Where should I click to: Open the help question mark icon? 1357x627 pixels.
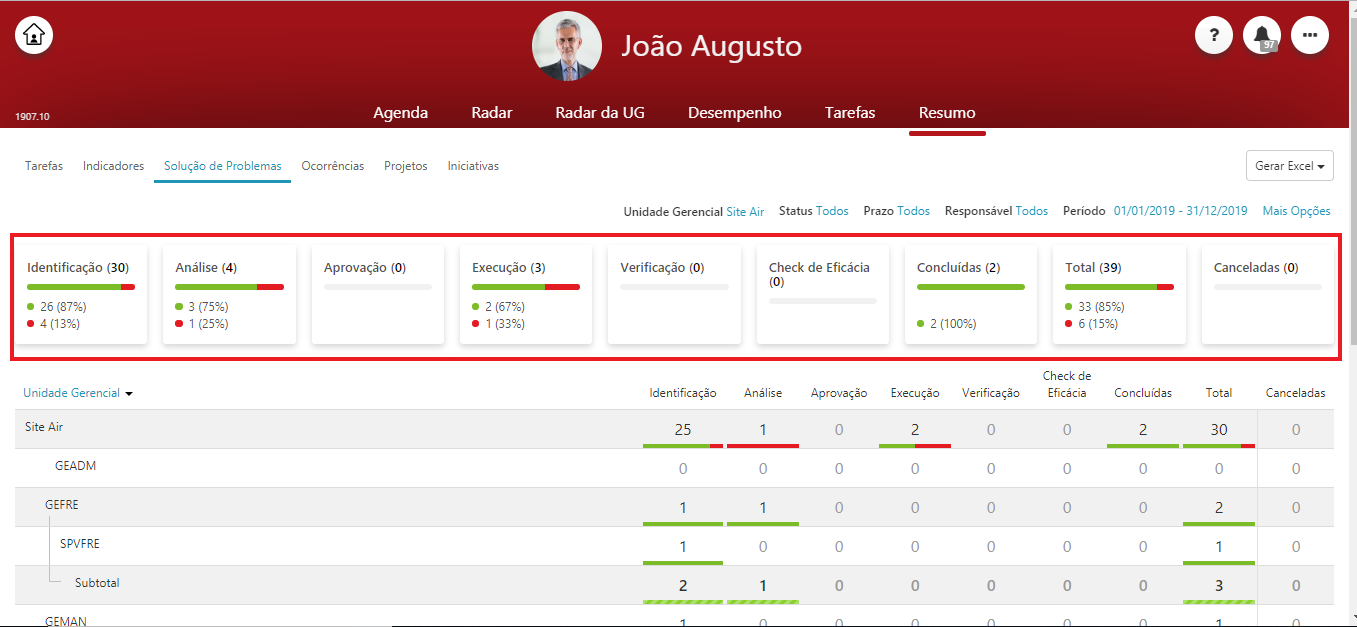tap(1214, 35)
